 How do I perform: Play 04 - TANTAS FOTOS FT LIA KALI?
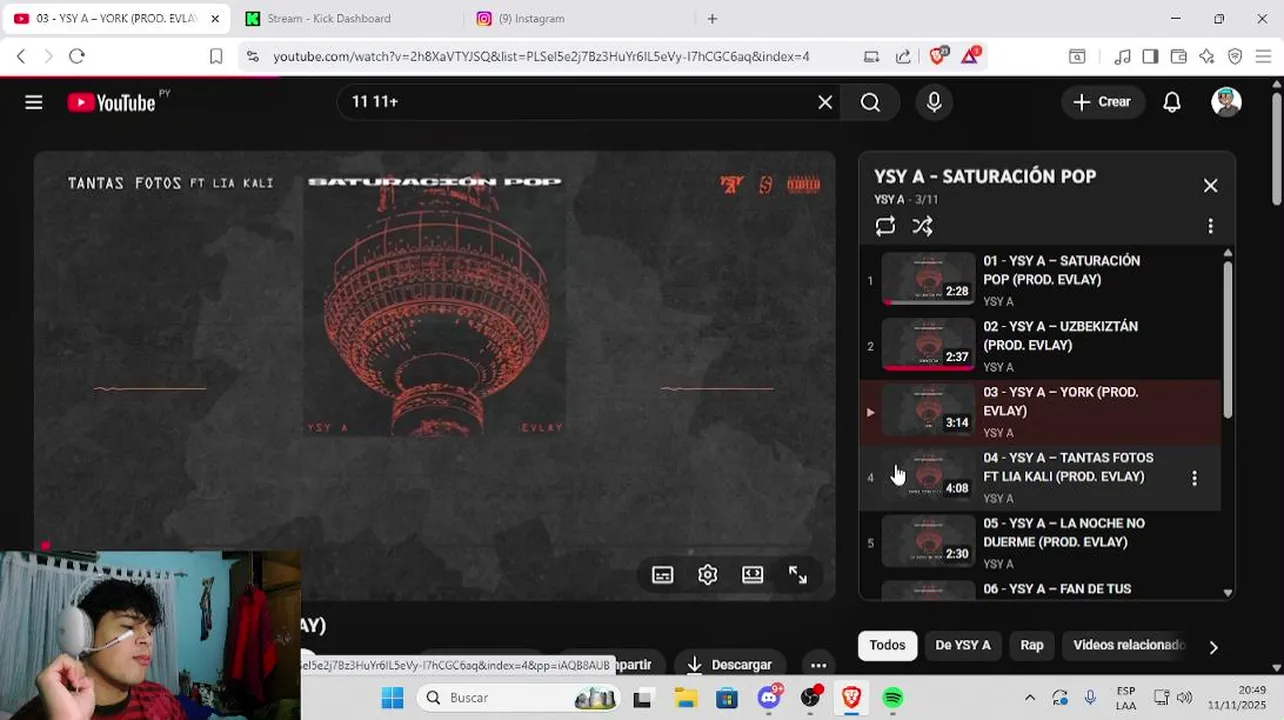(x=1040, y=478)
